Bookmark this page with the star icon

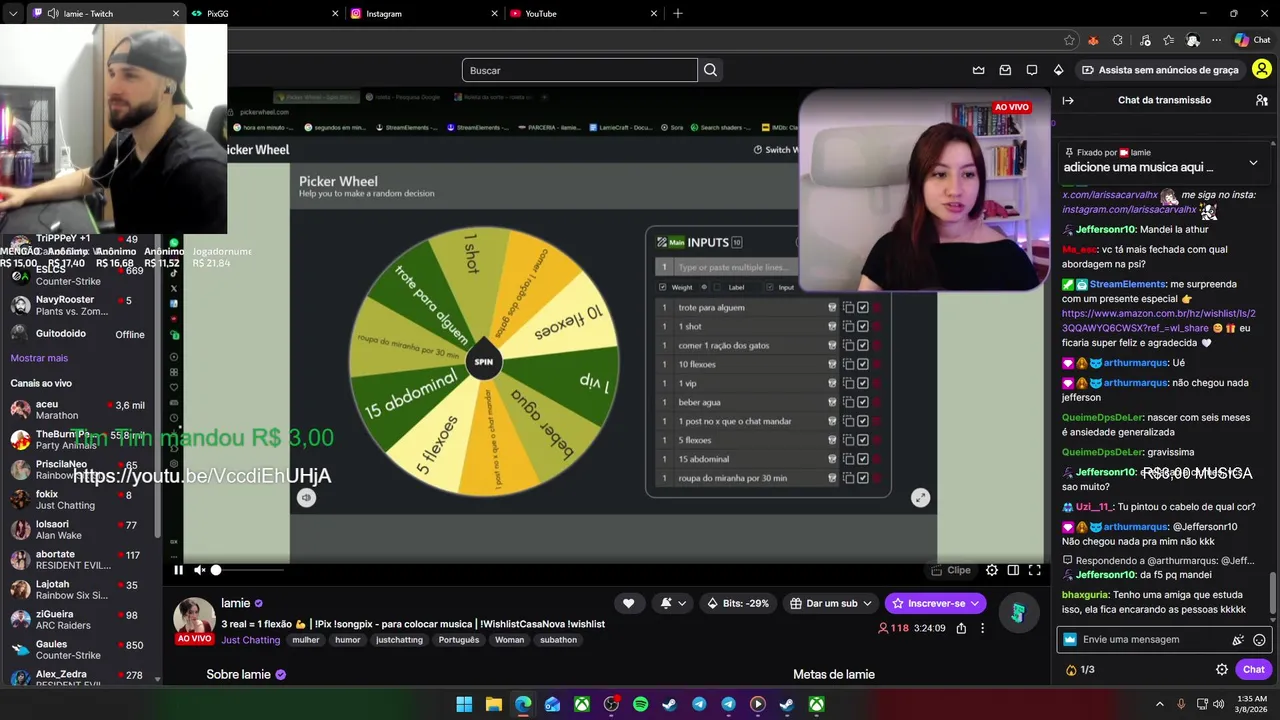1069,40
